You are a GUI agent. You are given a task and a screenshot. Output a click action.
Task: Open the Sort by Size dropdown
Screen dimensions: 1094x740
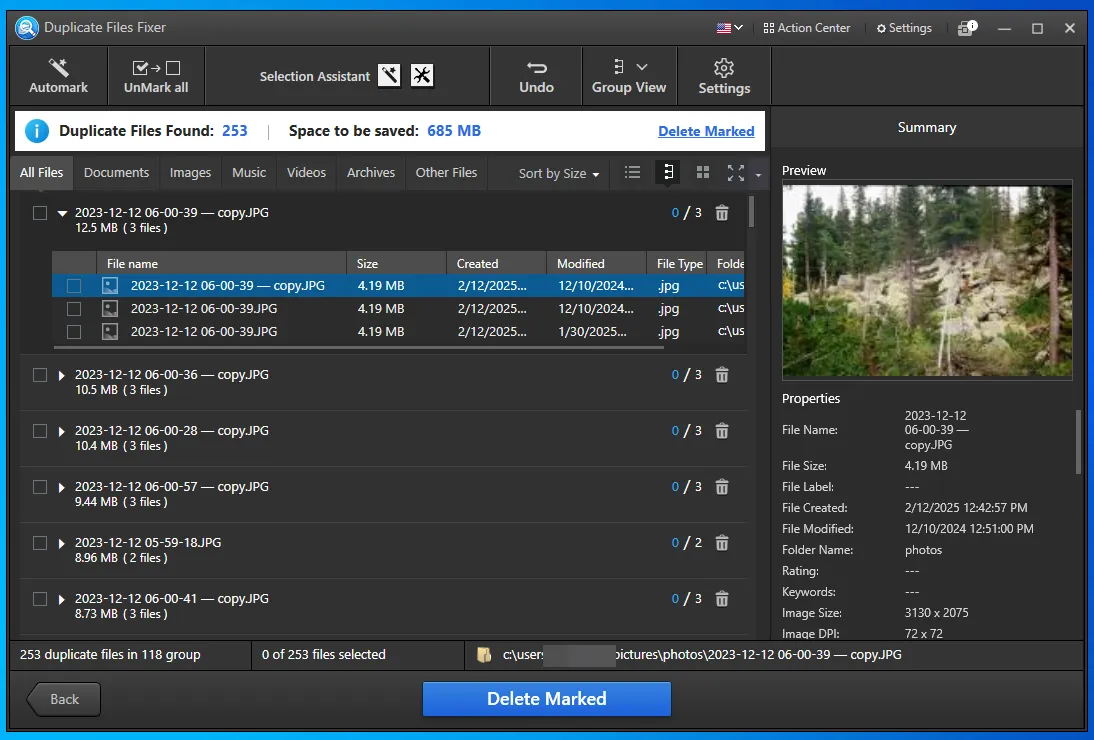(559, 174)
